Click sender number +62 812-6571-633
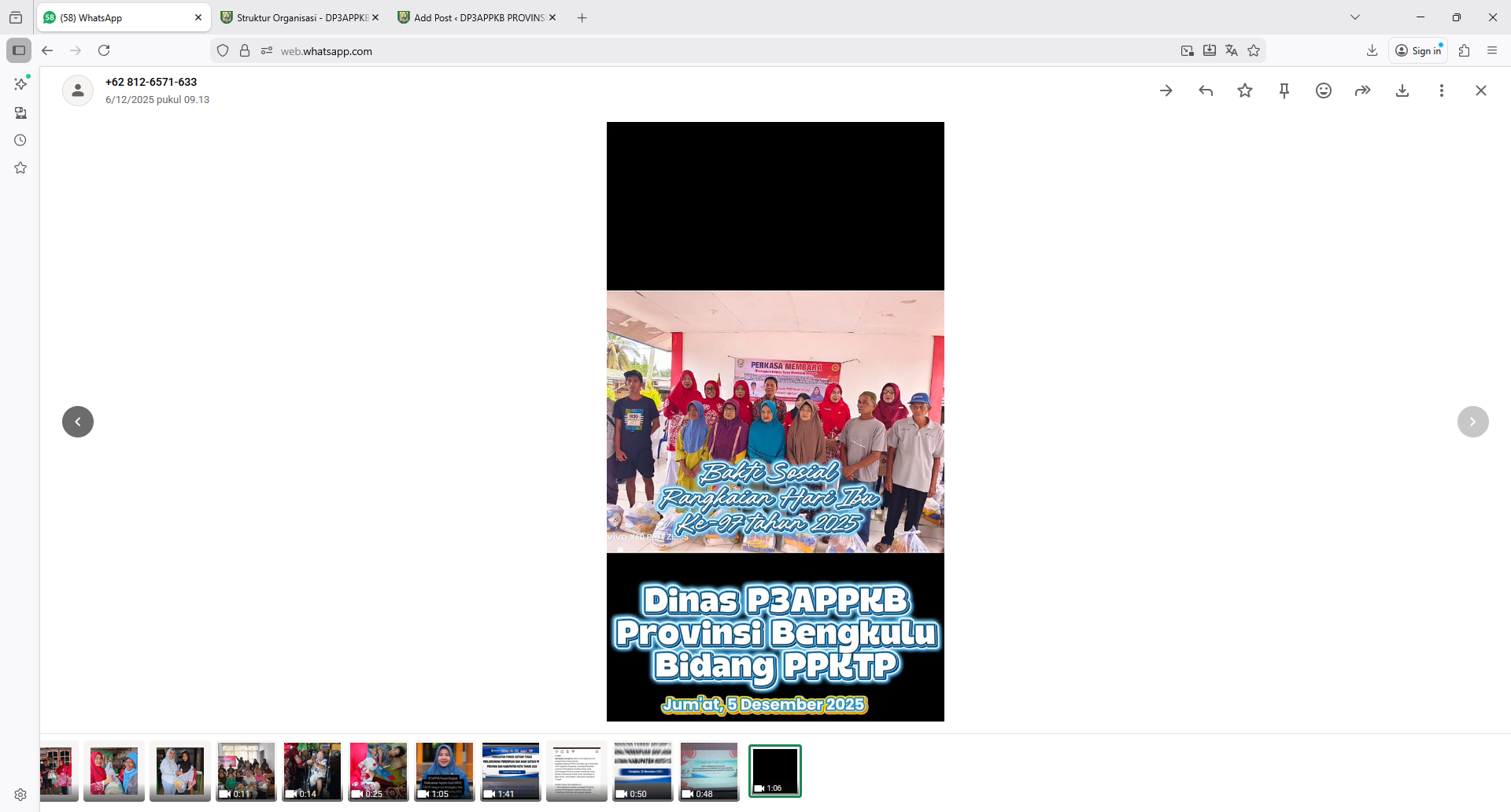This screenshot has height=812, width=1511. (x=151, y=82)
